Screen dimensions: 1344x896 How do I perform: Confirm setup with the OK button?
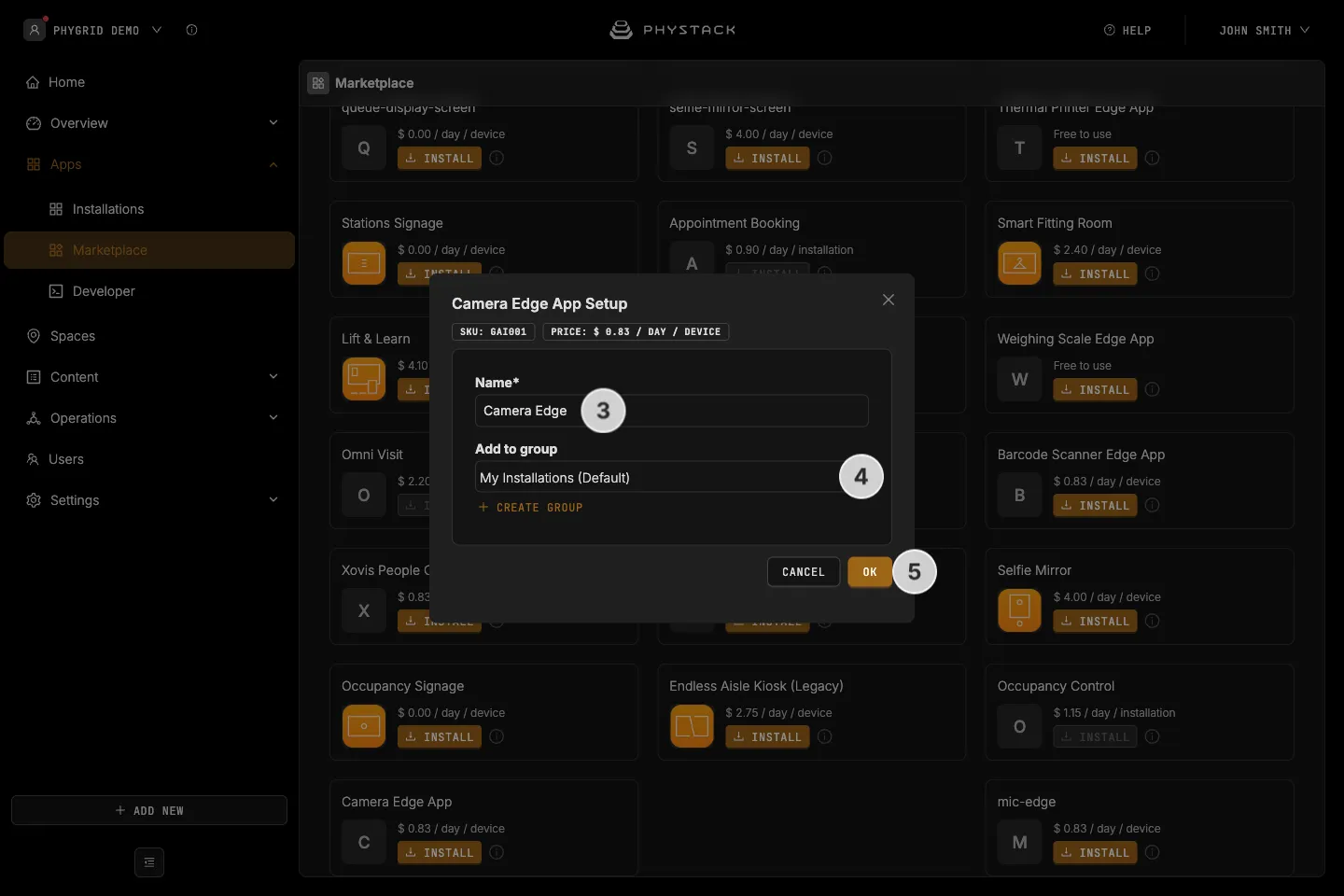(870, 572)
